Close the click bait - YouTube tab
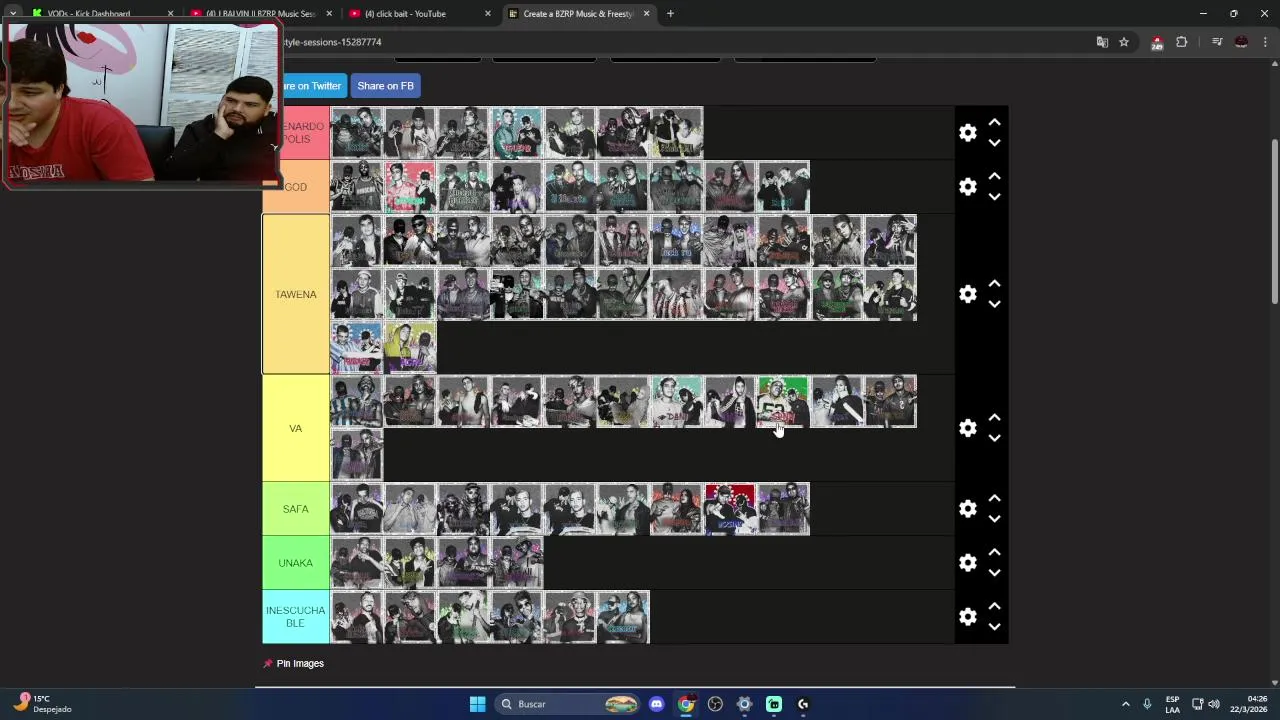 (488, 14)
